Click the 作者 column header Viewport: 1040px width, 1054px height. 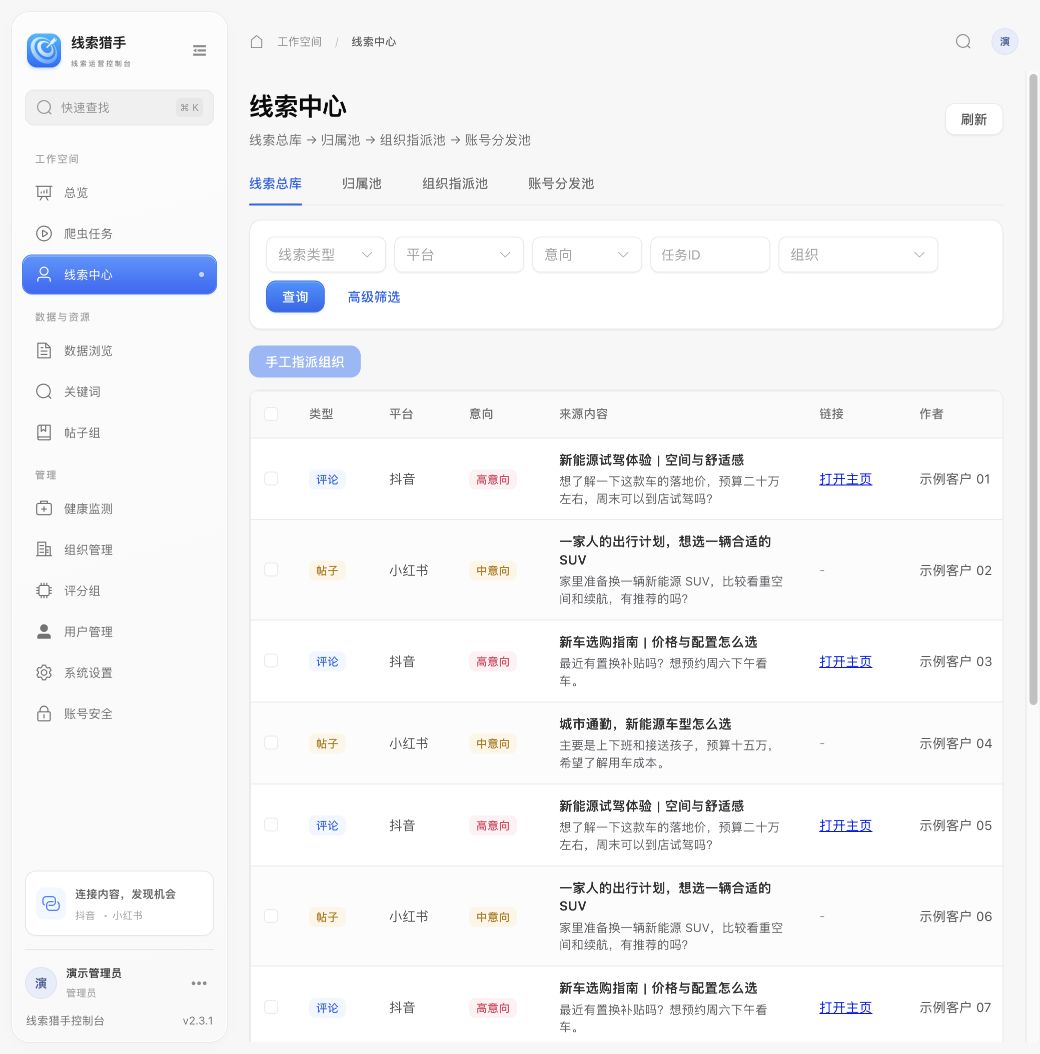(931, 414)
